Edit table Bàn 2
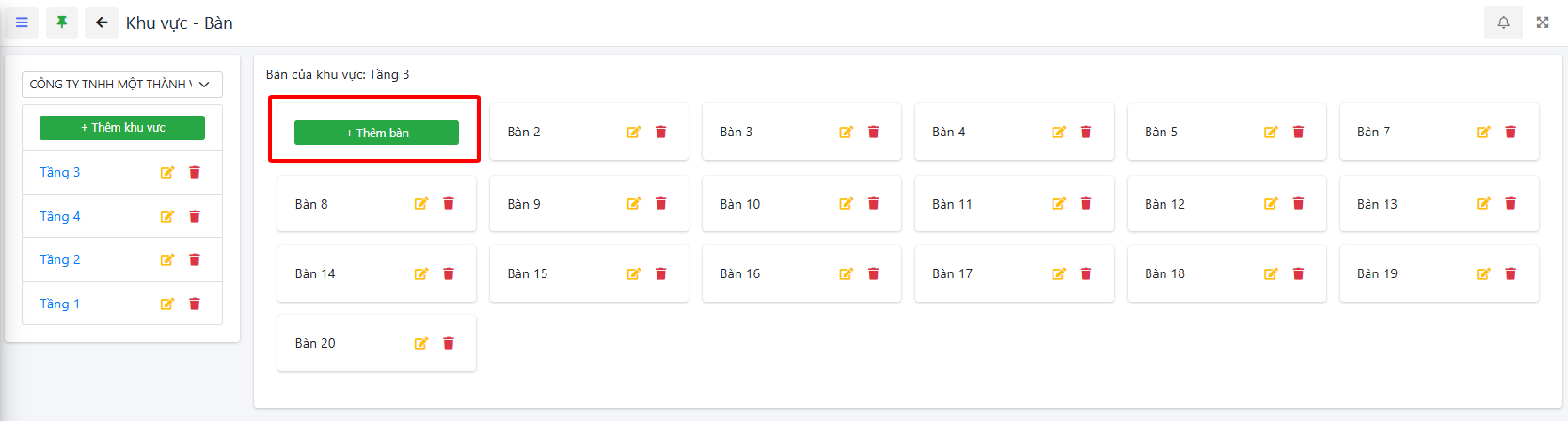1568x421 pixels. coord(634,133)
